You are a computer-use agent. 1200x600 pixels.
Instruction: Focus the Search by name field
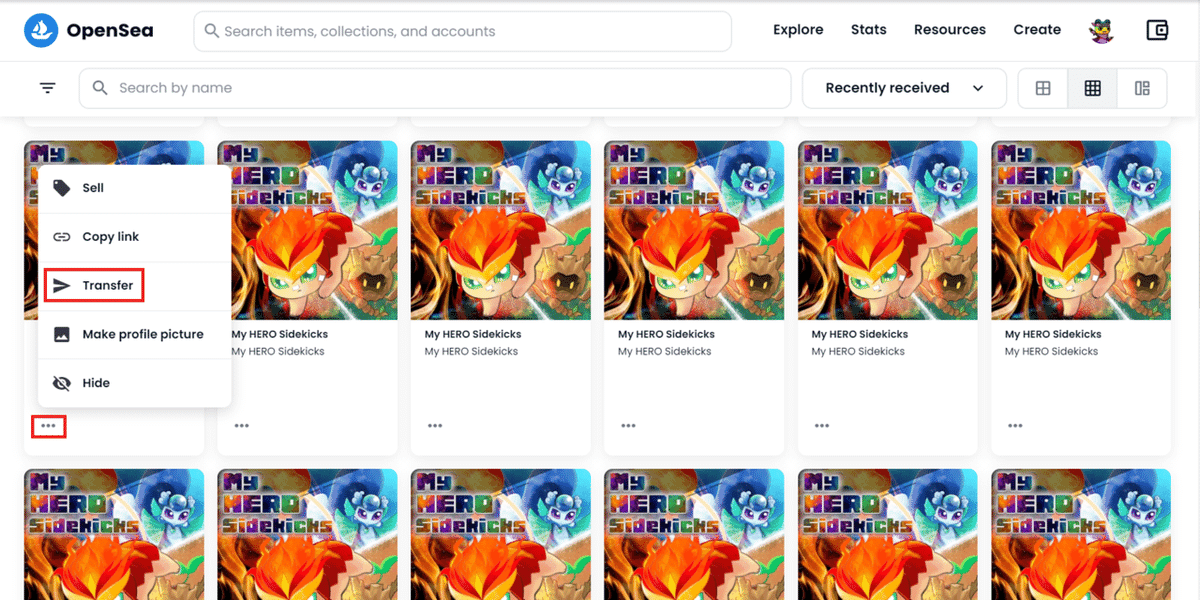point(435,88)
